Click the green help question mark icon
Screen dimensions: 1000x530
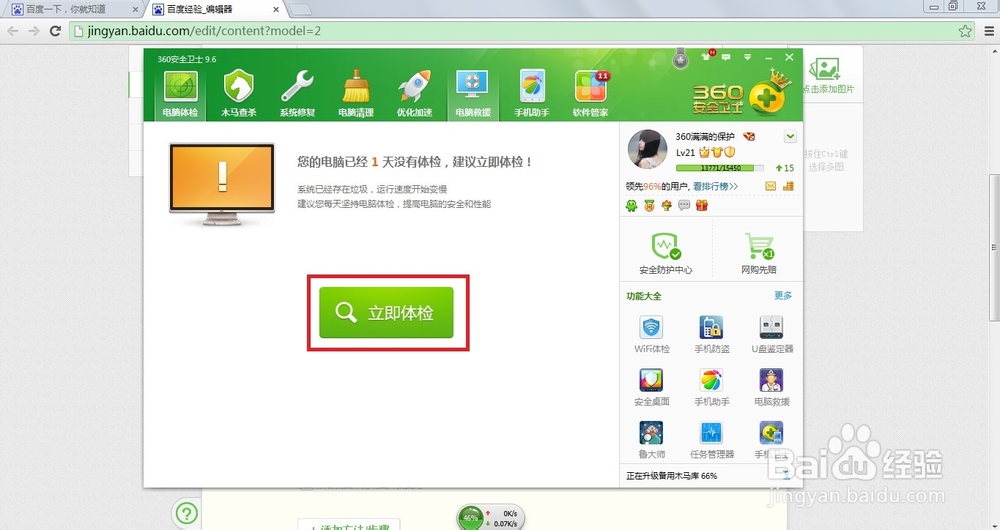point(186,513)
